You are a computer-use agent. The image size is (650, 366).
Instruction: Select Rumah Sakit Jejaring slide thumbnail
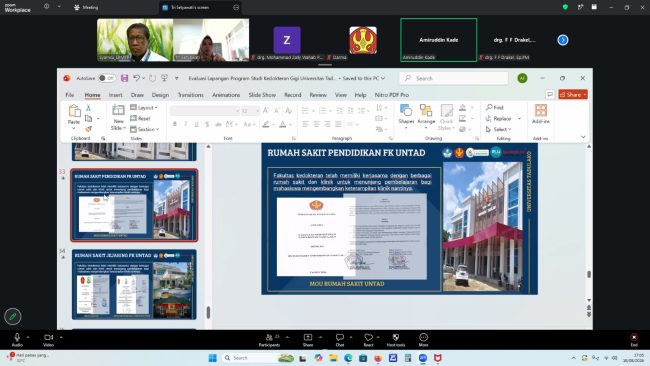click(134, 284)
